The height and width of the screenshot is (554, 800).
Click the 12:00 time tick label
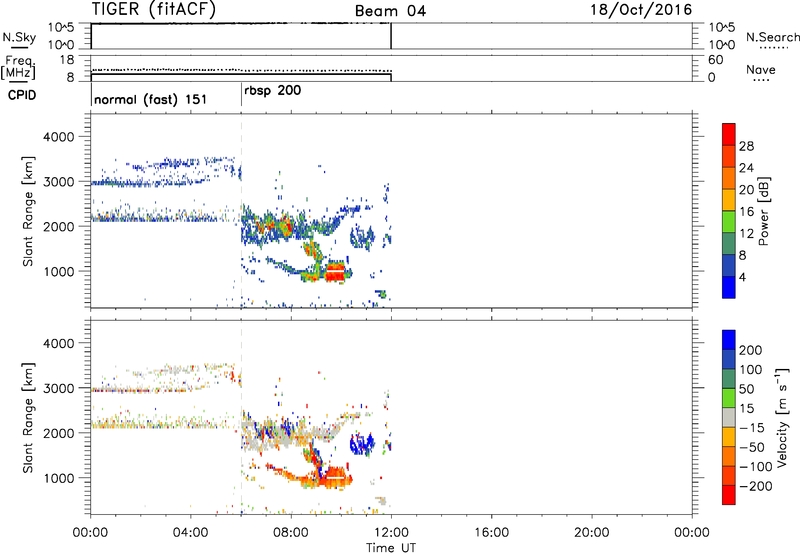click(391, 533)
